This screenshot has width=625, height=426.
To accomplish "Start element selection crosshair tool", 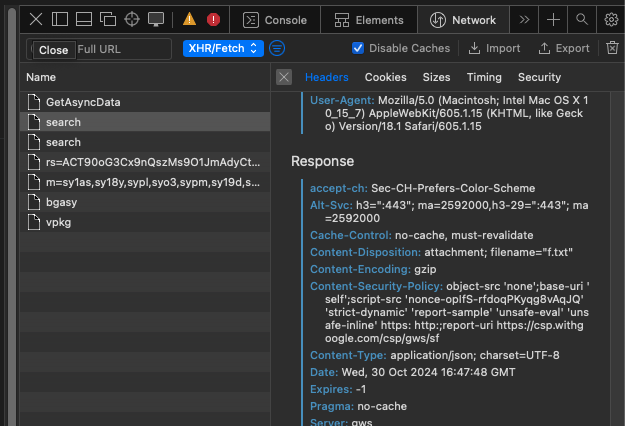I will point(132,19).
